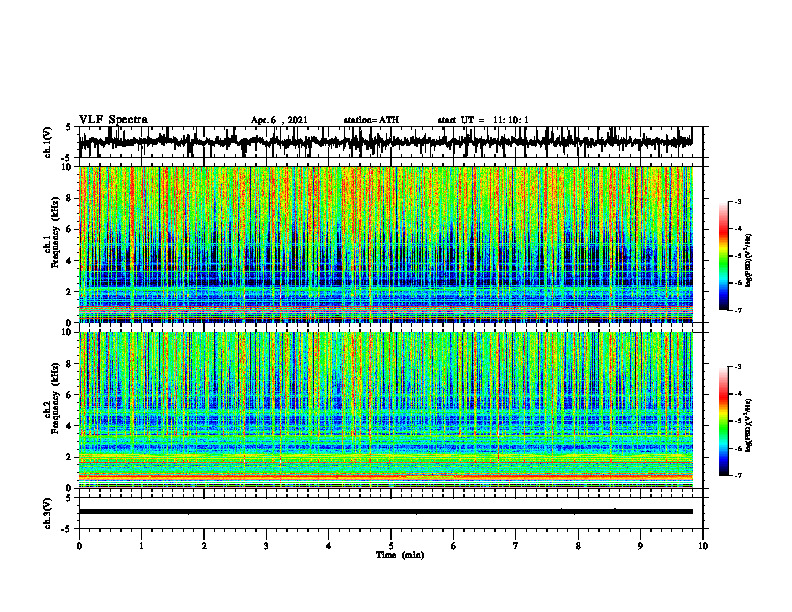Click inside the ch.1 spectrogram panel
The width and height of the screenshot is (792, 612).
pyautogui.click(x=386, y=244)
